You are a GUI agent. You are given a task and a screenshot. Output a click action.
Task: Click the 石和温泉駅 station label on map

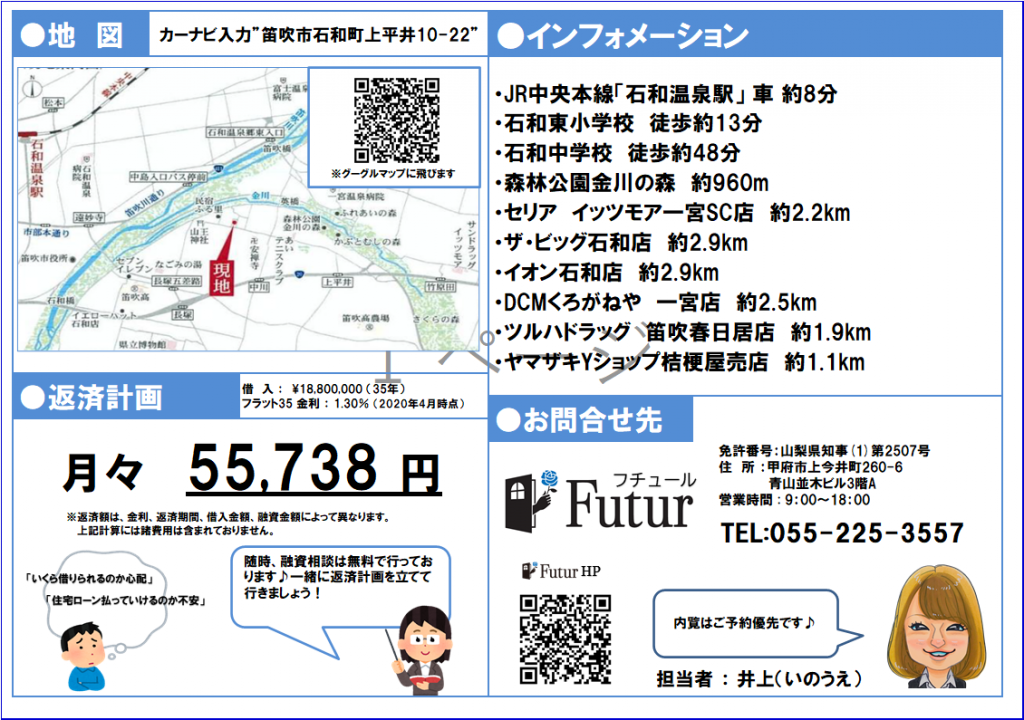pos(37,169)
